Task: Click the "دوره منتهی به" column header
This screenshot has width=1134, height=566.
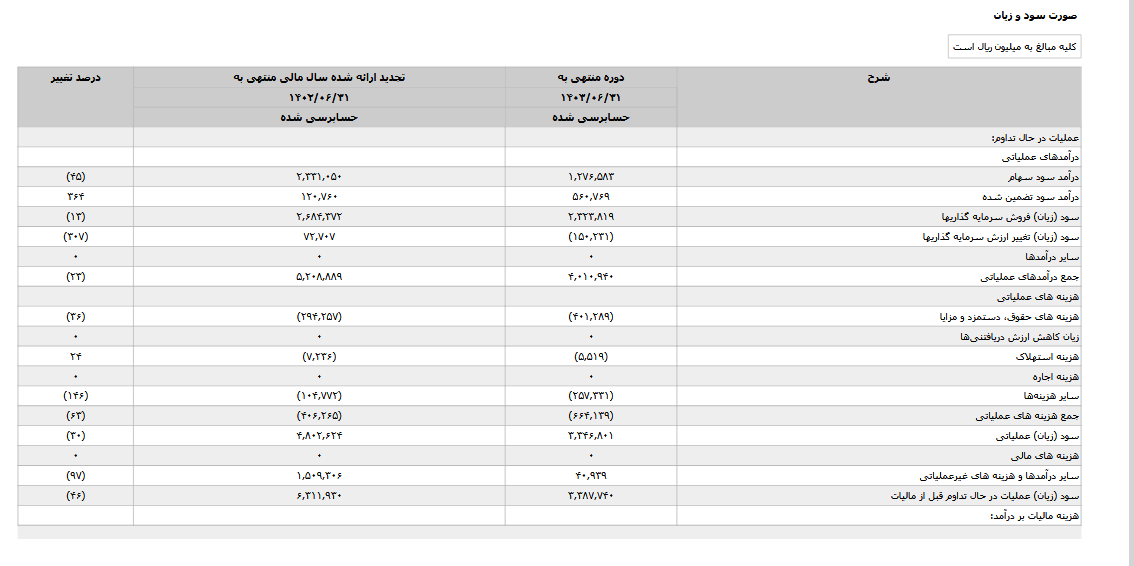Action: (x=591, y=77)
